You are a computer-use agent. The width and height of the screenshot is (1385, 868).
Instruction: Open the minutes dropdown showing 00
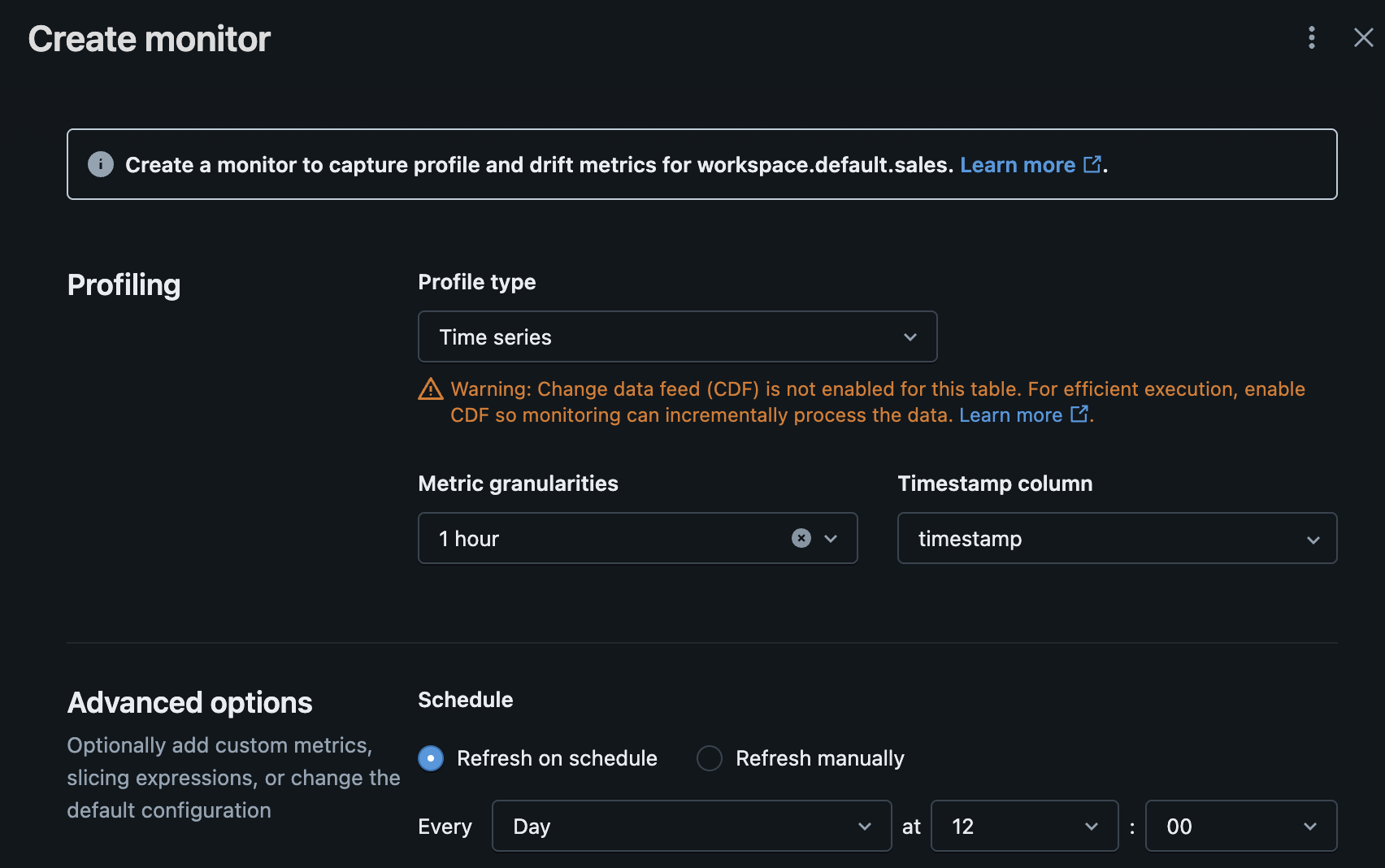(1240, 826)
